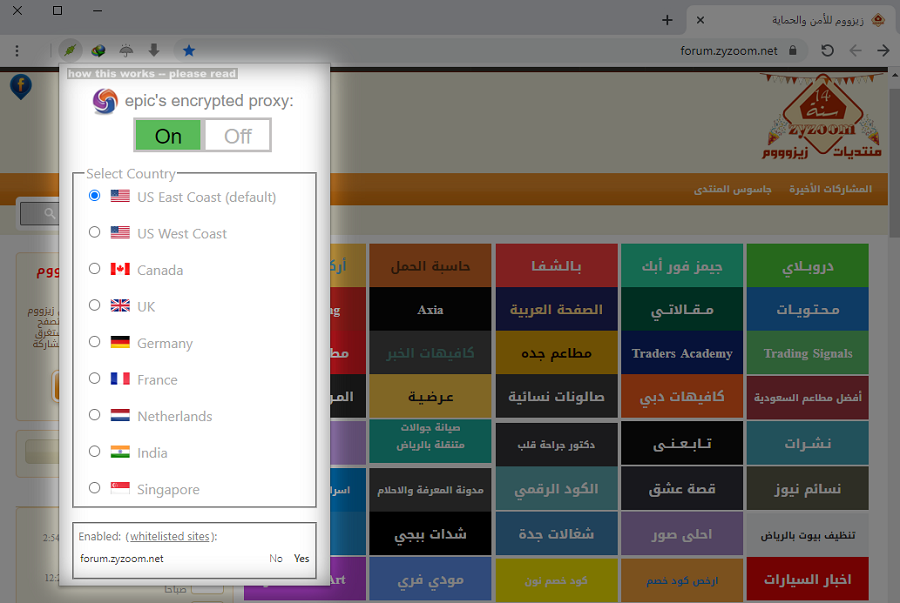Select India radio button
Image resolution: width=900 pixels, height=603 pixels.
[95, 452]
